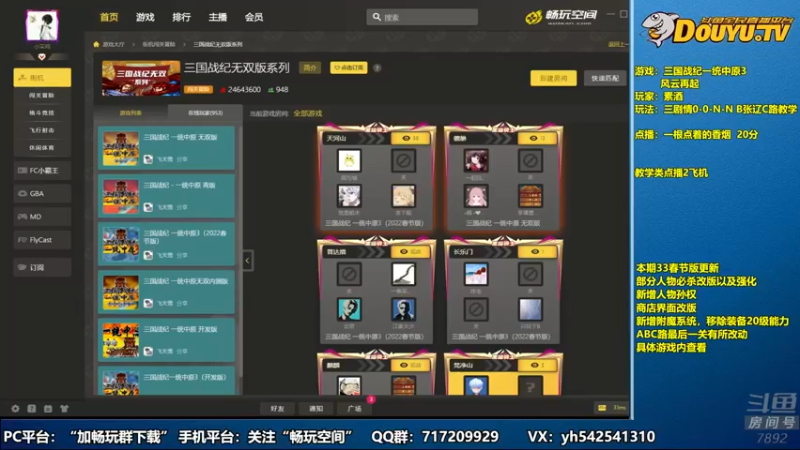Image resolution: width=800 pixels, height=450 pixels.
Task: Click the user avatar picture in the sidebar
Action: click(42, 26)
